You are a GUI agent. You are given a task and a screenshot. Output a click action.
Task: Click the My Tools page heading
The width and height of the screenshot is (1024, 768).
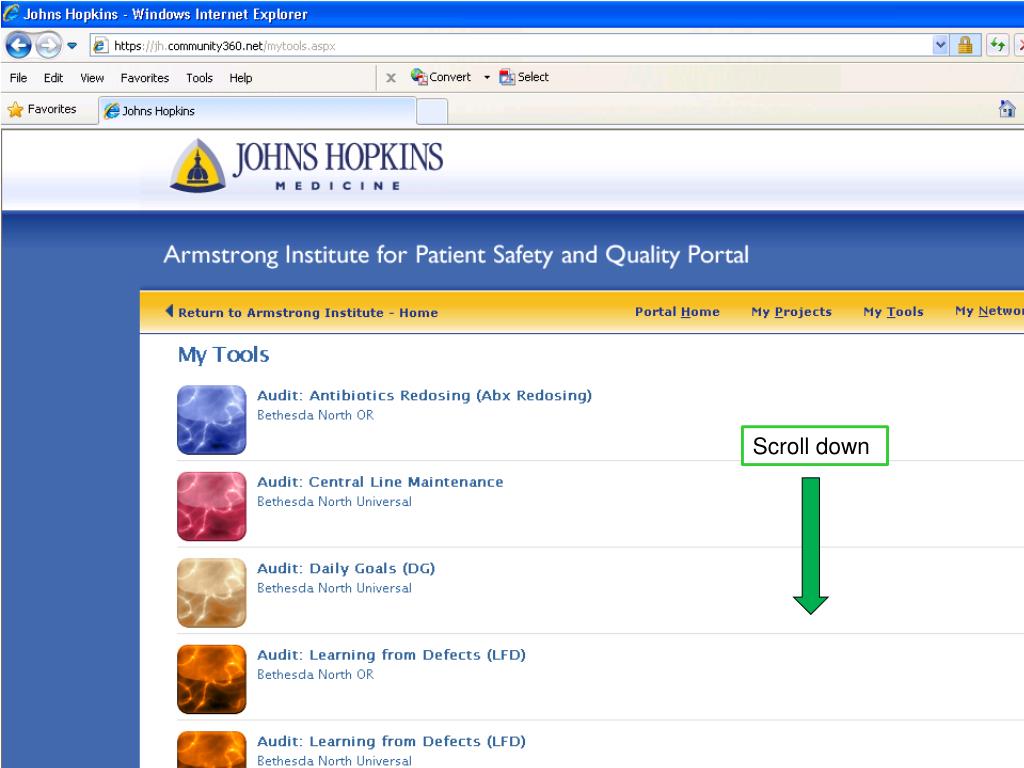[x=223, y=355]
